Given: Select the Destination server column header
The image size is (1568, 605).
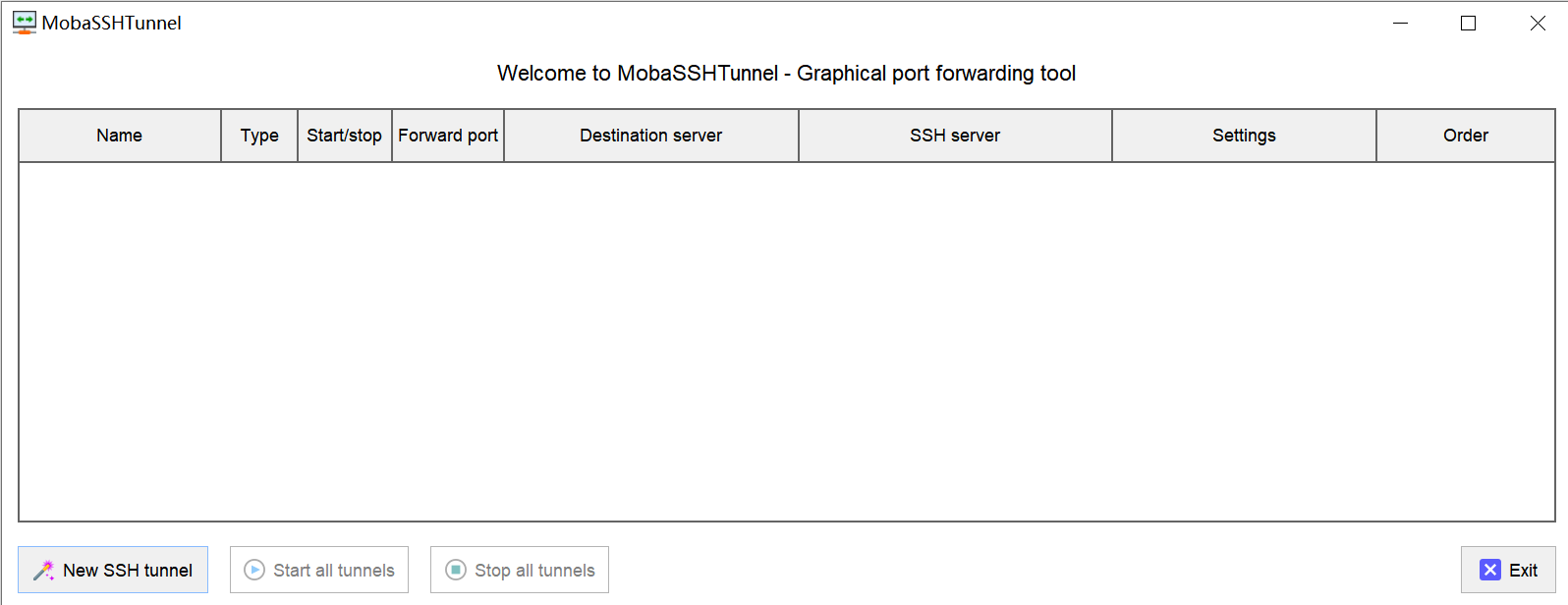Looking at the screenshot, I should (651, 136).
